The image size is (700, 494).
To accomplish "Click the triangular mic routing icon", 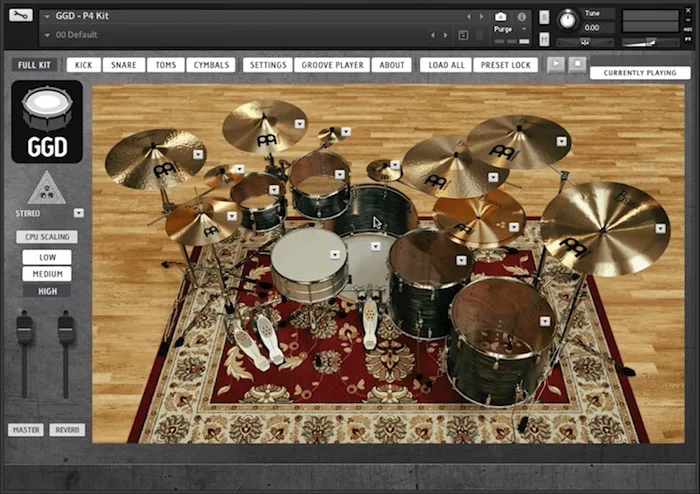I will [46, 188].
